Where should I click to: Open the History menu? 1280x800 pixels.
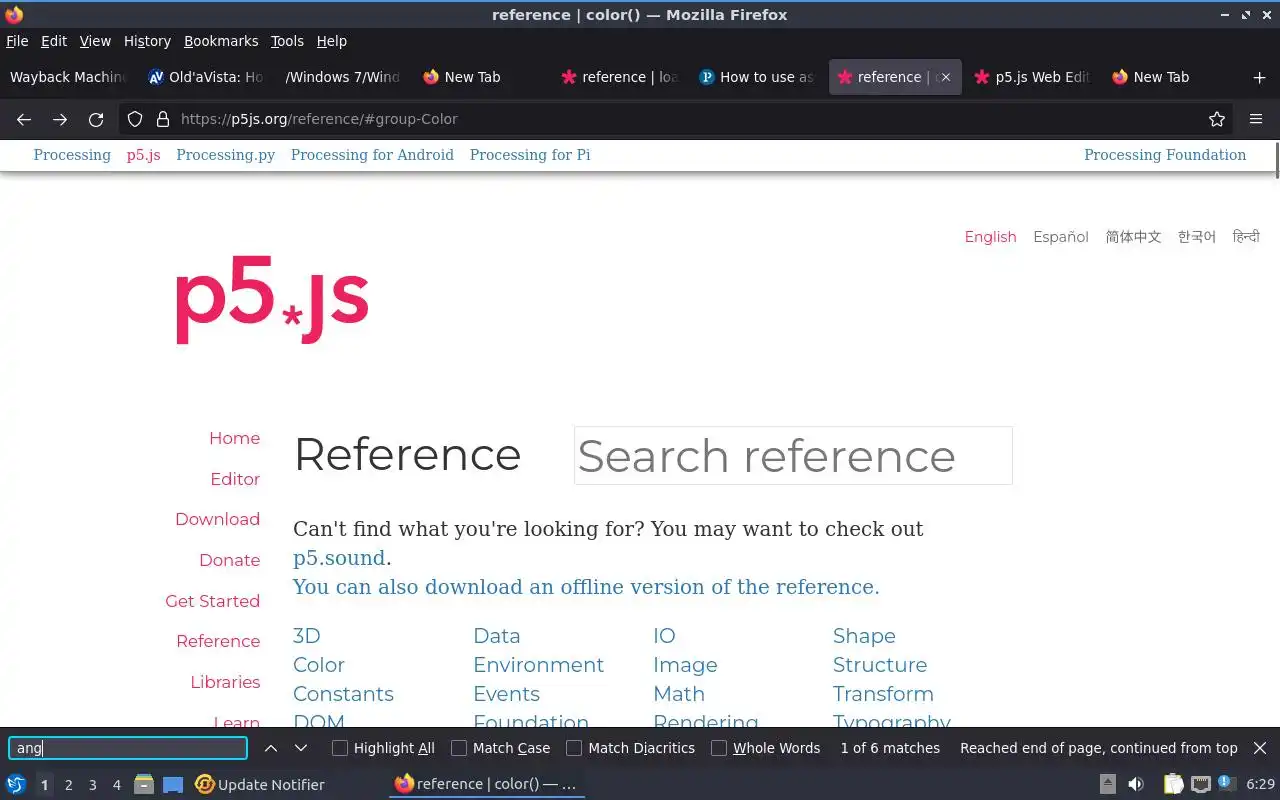point(147,41)
